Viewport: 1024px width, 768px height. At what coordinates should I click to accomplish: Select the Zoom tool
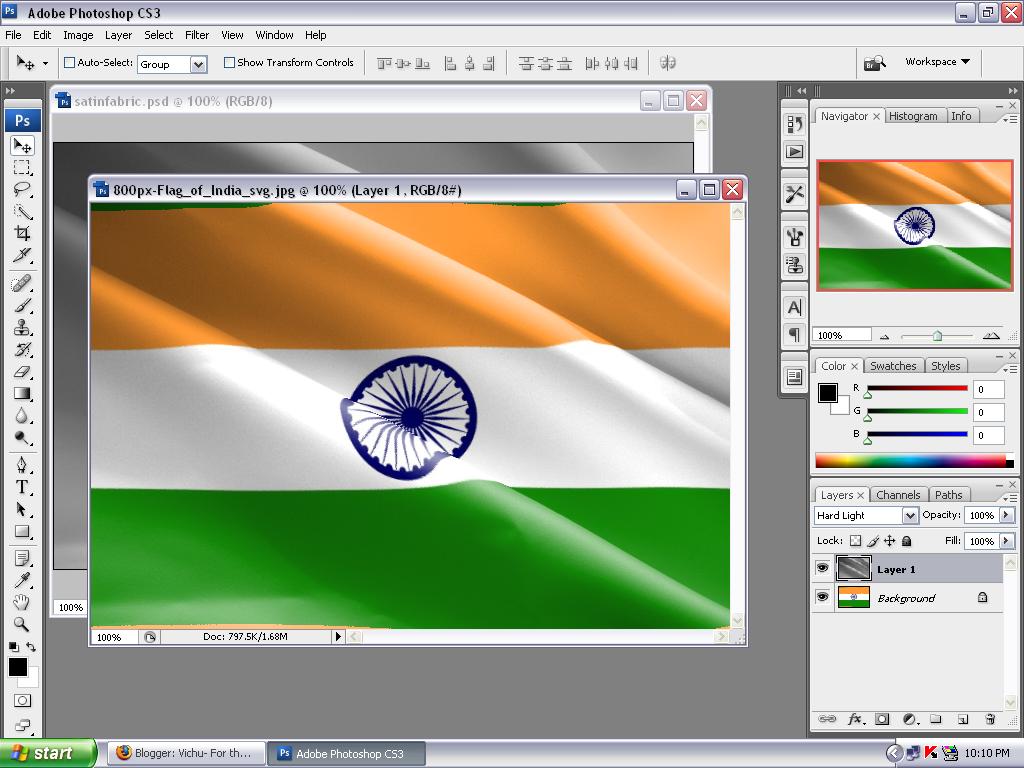point(22,624)
